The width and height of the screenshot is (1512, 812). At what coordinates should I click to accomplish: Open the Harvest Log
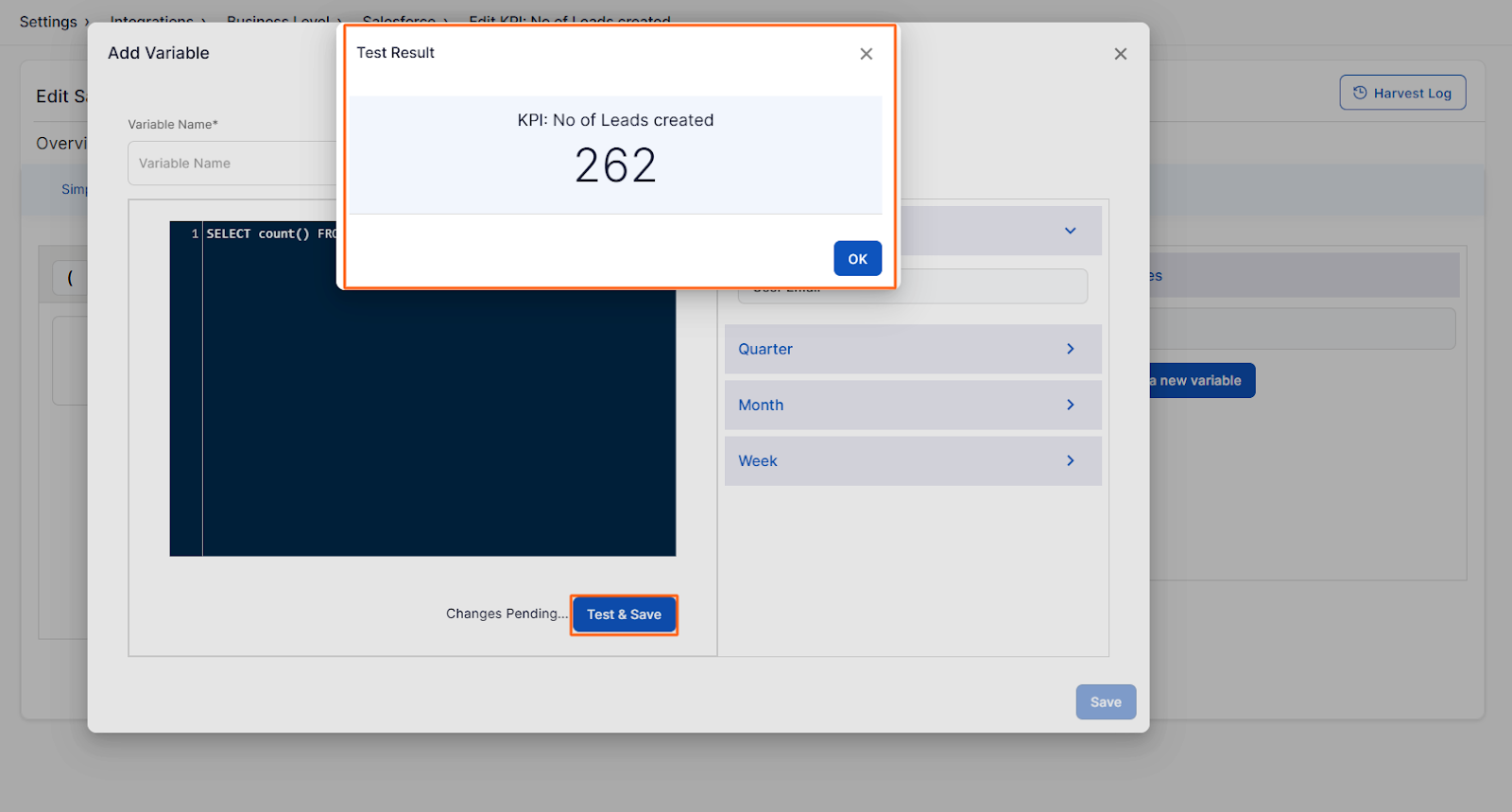click(x=1402, y=93)
